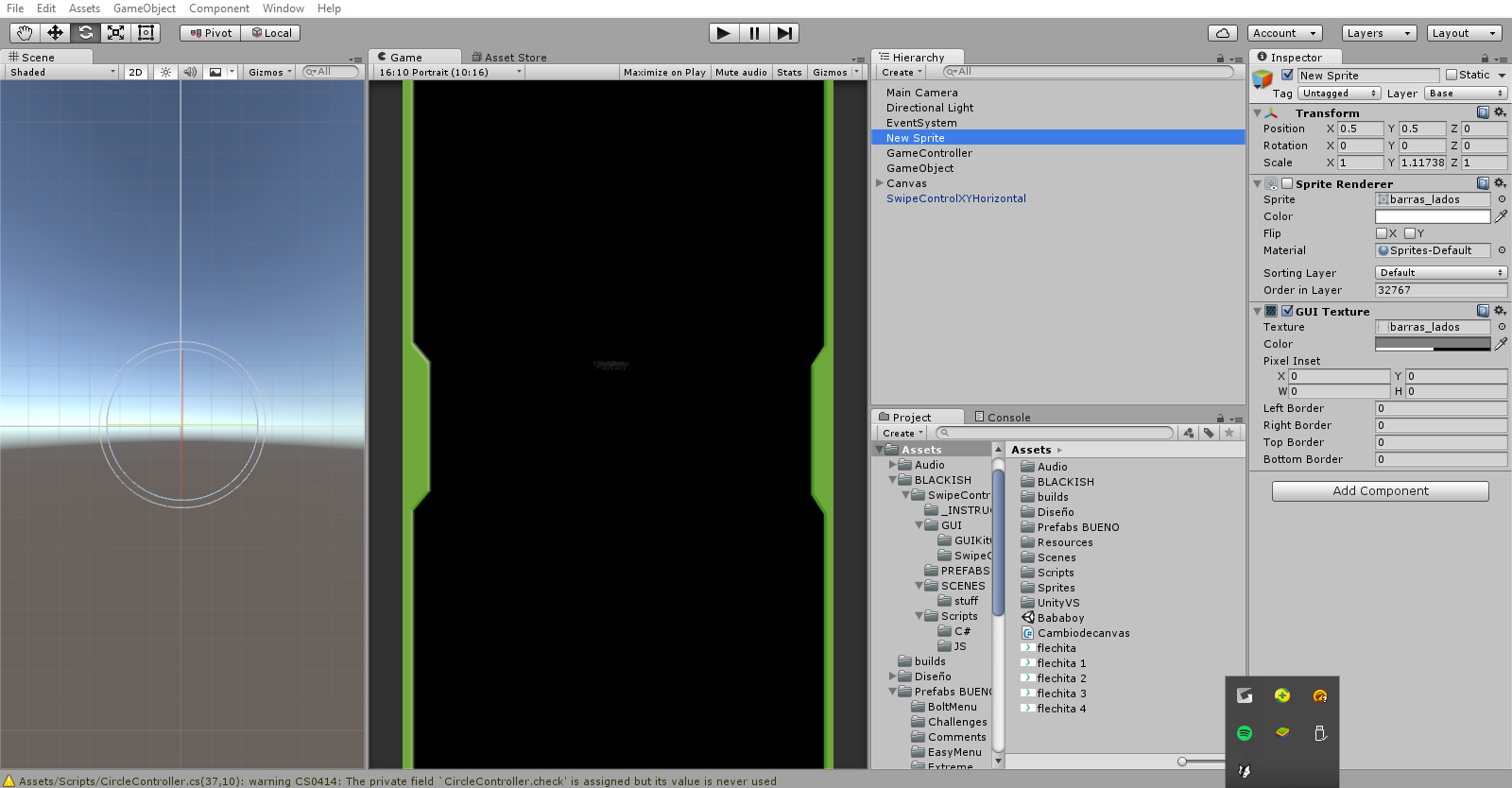Open the Tag Untagged dropdown
The width and height of the screenshot is (1512, 788).
pos(1339,94)
